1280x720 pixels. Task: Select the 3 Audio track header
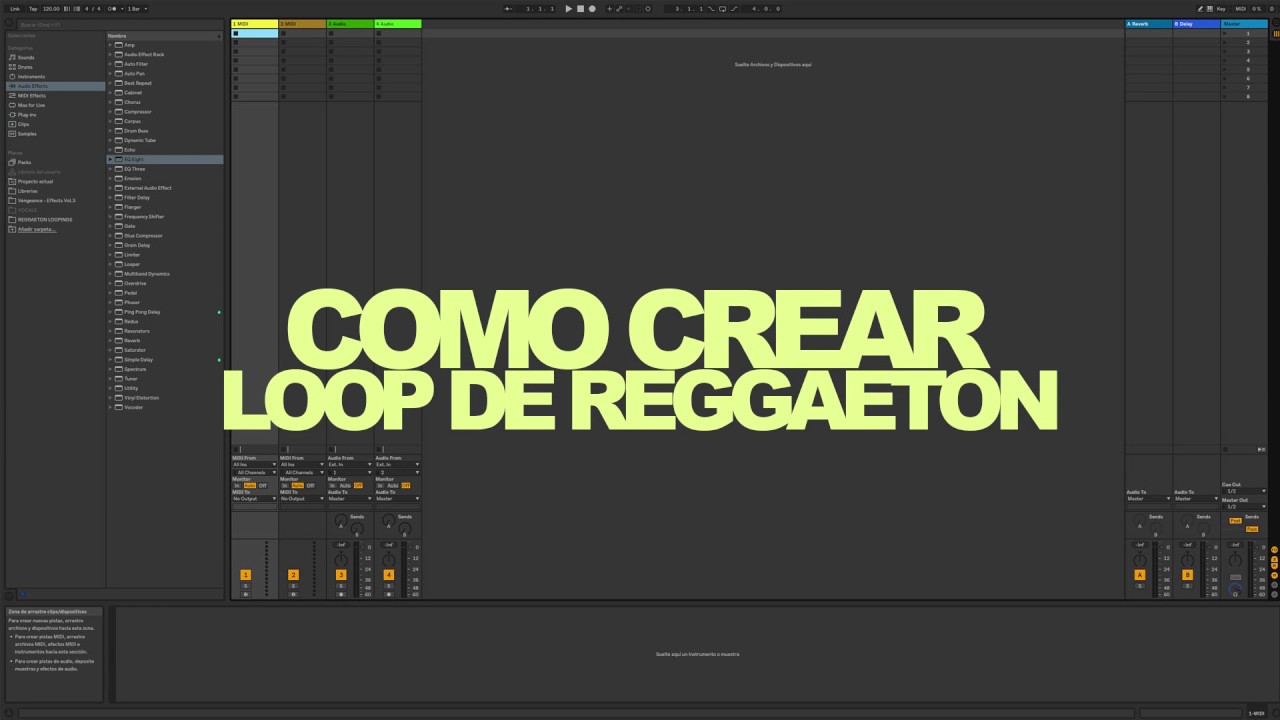click(x=350, y=23)
